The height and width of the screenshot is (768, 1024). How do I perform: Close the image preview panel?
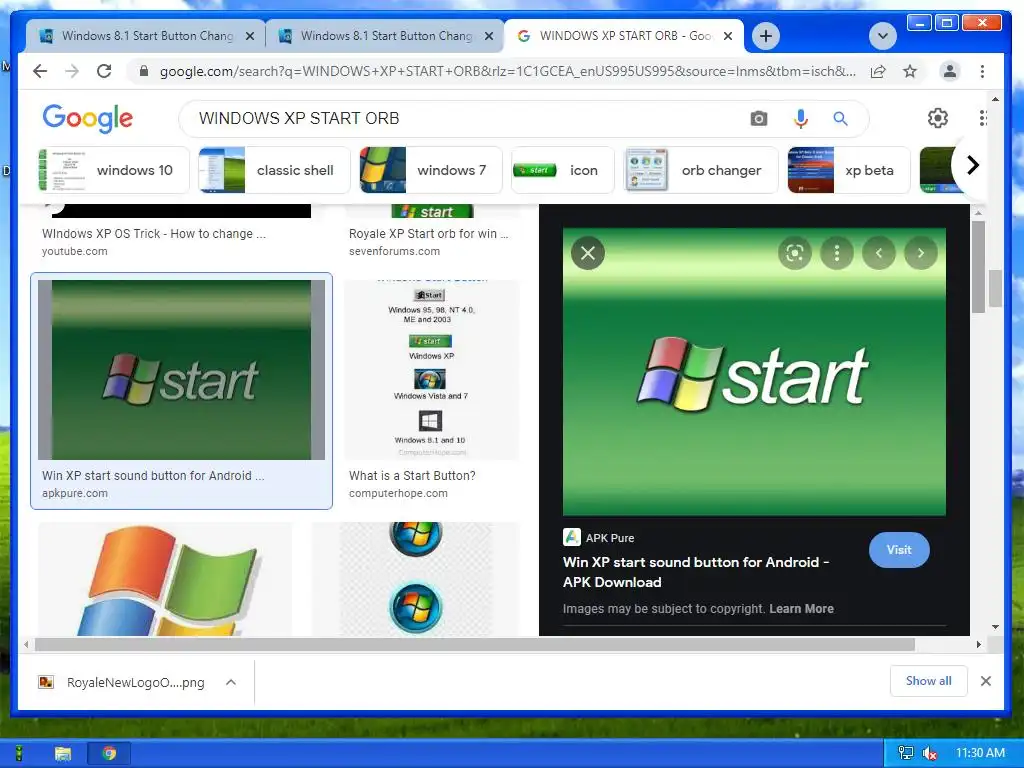(588, 253)
